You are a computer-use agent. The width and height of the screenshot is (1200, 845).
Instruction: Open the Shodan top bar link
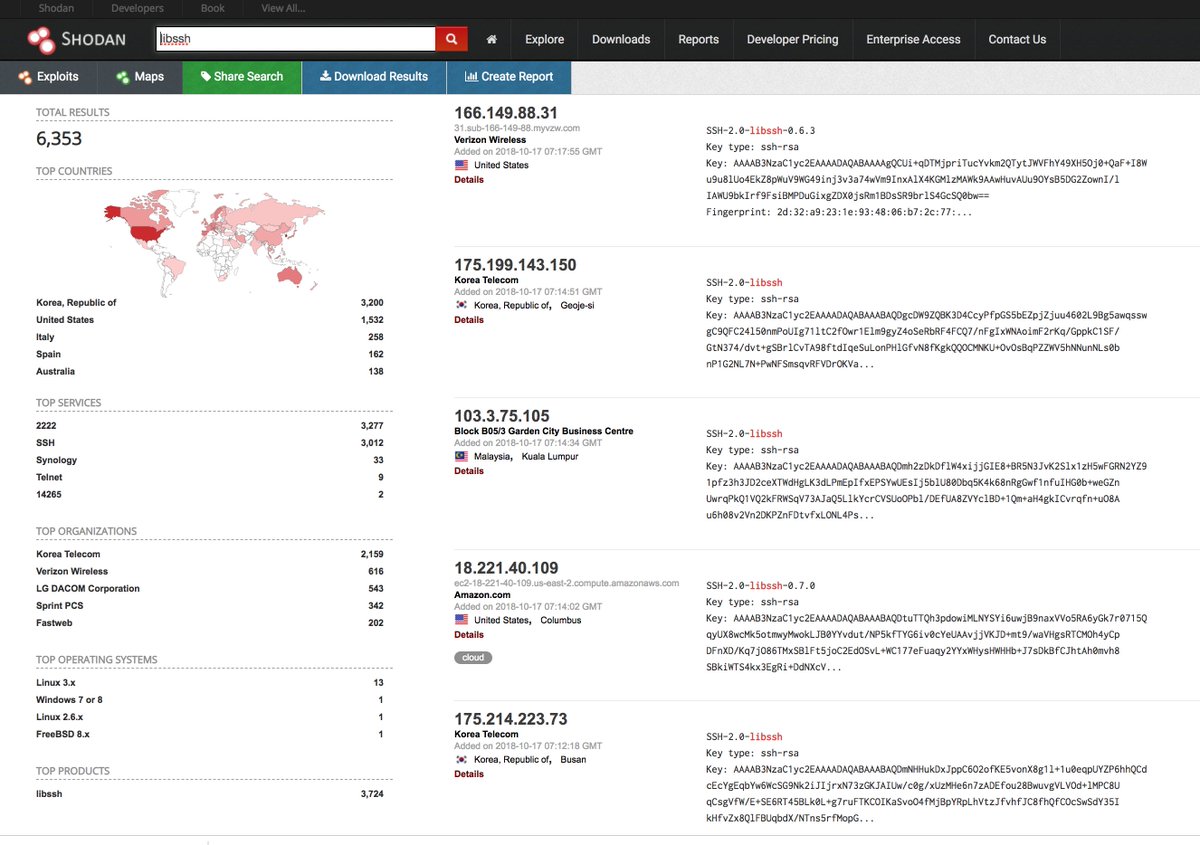click(x=57, y=9)
